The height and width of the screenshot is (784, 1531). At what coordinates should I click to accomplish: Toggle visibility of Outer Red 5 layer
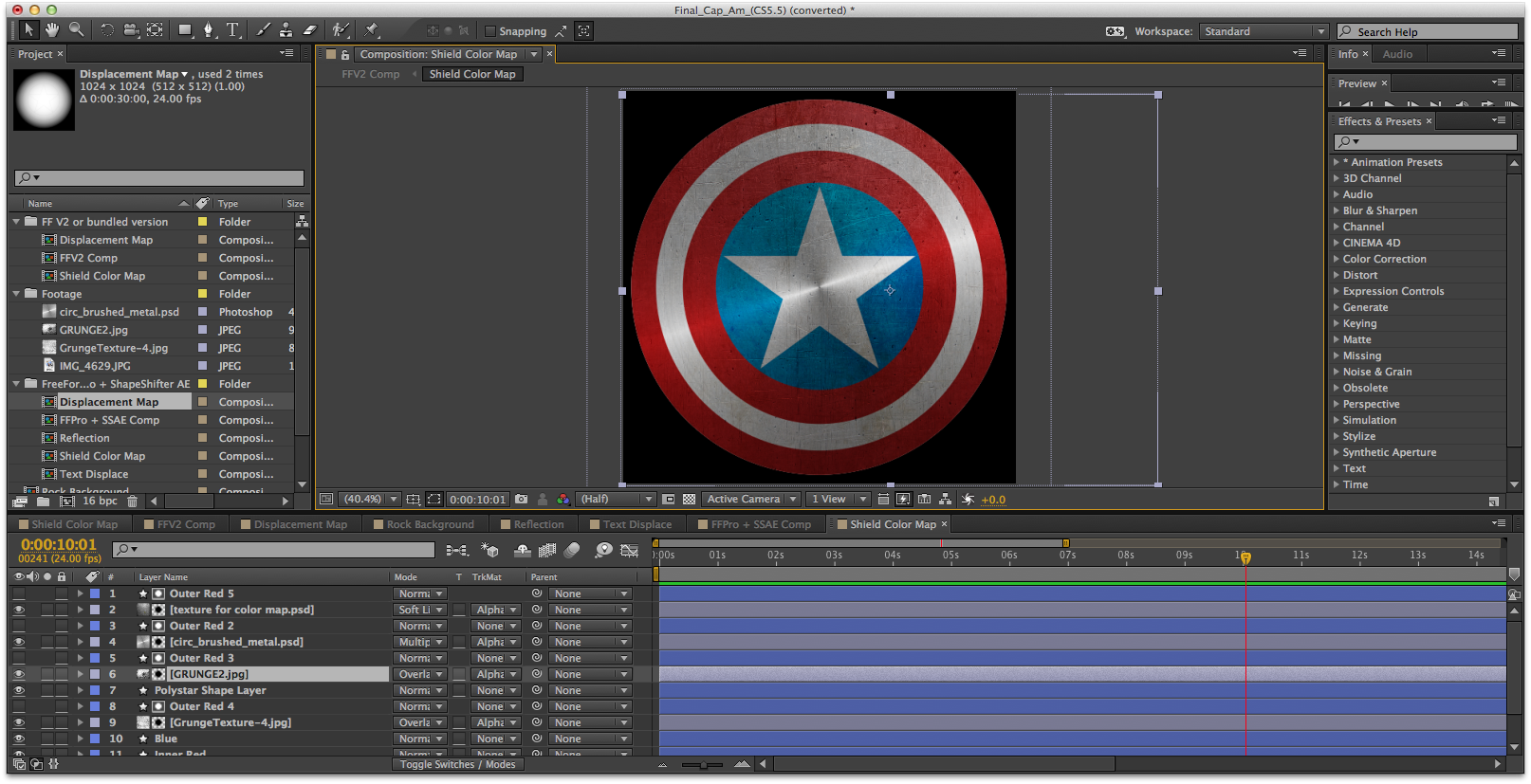[x=19, y=593]
